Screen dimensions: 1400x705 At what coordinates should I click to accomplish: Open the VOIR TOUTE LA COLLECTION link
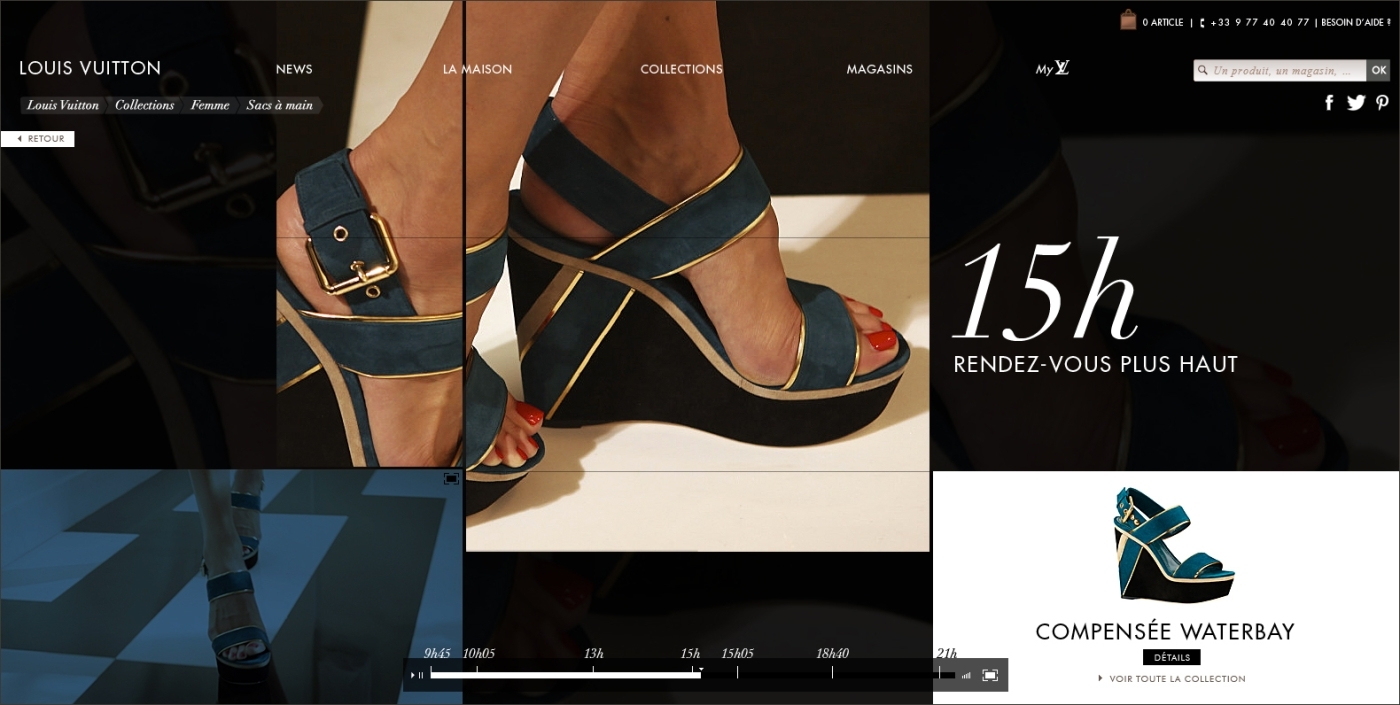pos(1171,679)
